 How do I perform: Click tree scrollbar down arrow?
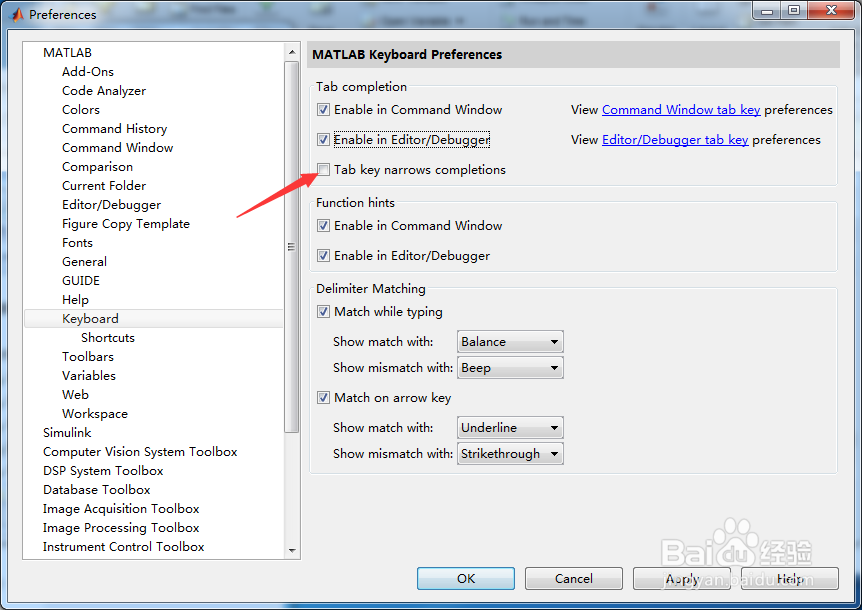click(x=292, y=551)
